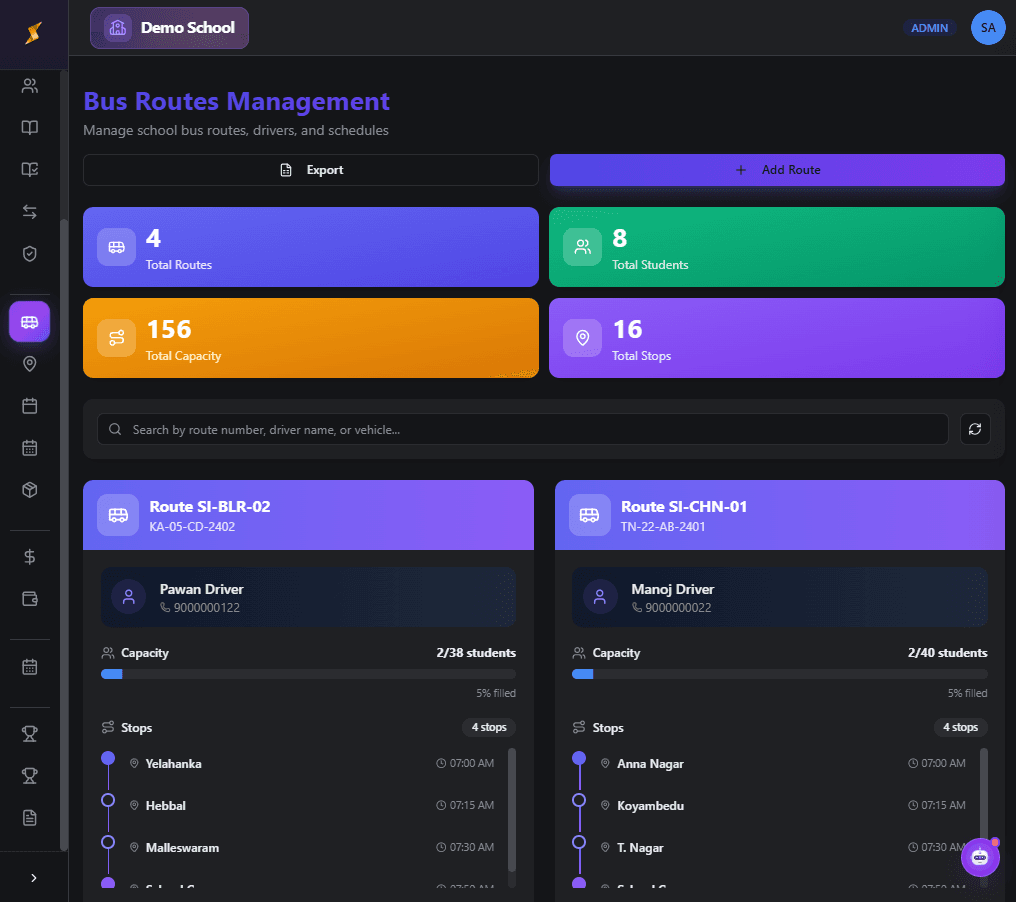This screenshot has width=1016, height=902.
Task: Open the map pin sidebar icon
Action: click(x=30, y=364)
